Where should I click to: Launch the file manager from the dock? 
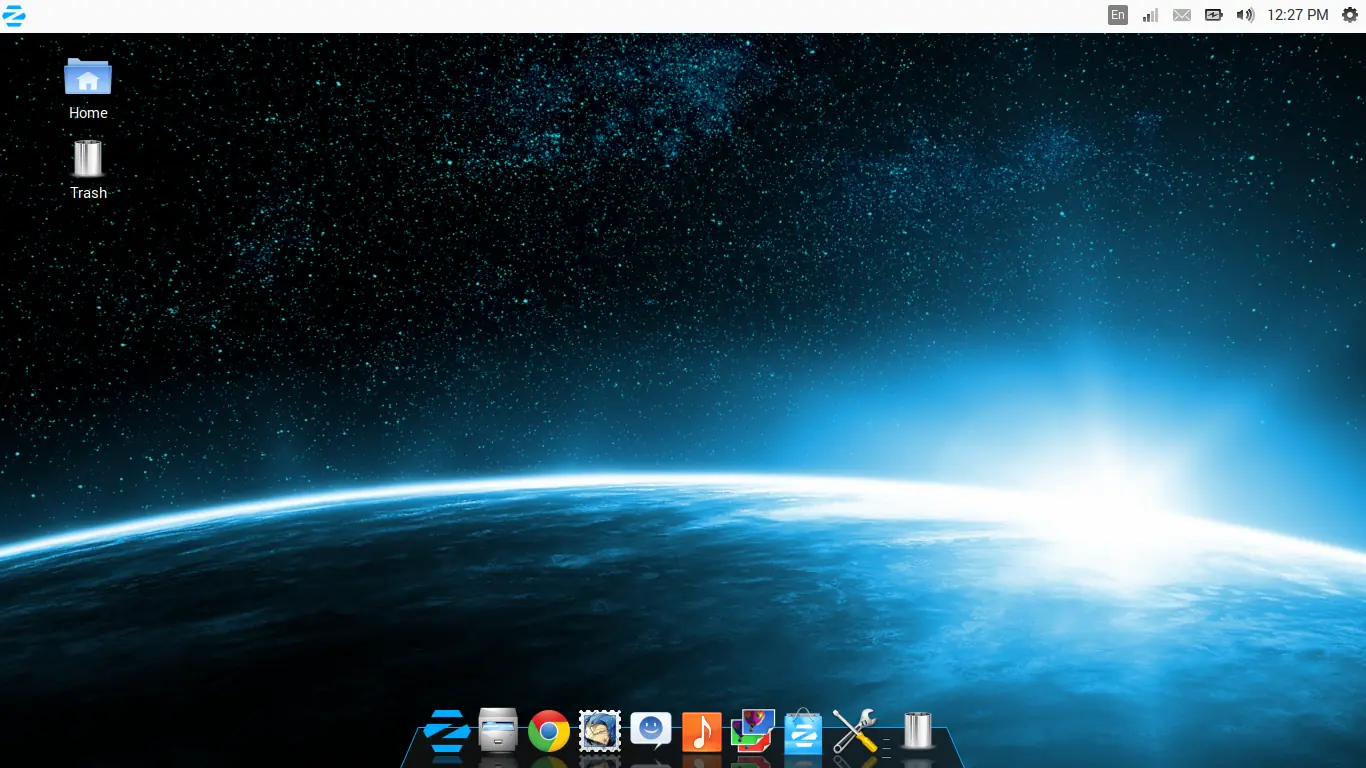(498, 730)
